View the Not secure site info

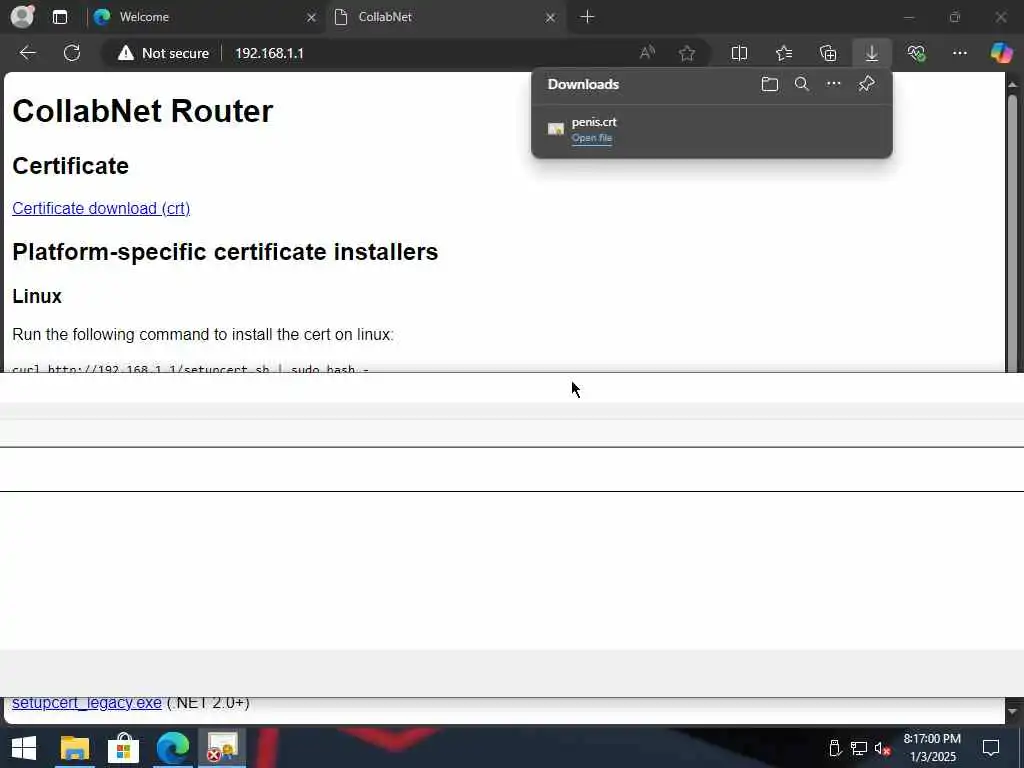click(x=163, y=53)
